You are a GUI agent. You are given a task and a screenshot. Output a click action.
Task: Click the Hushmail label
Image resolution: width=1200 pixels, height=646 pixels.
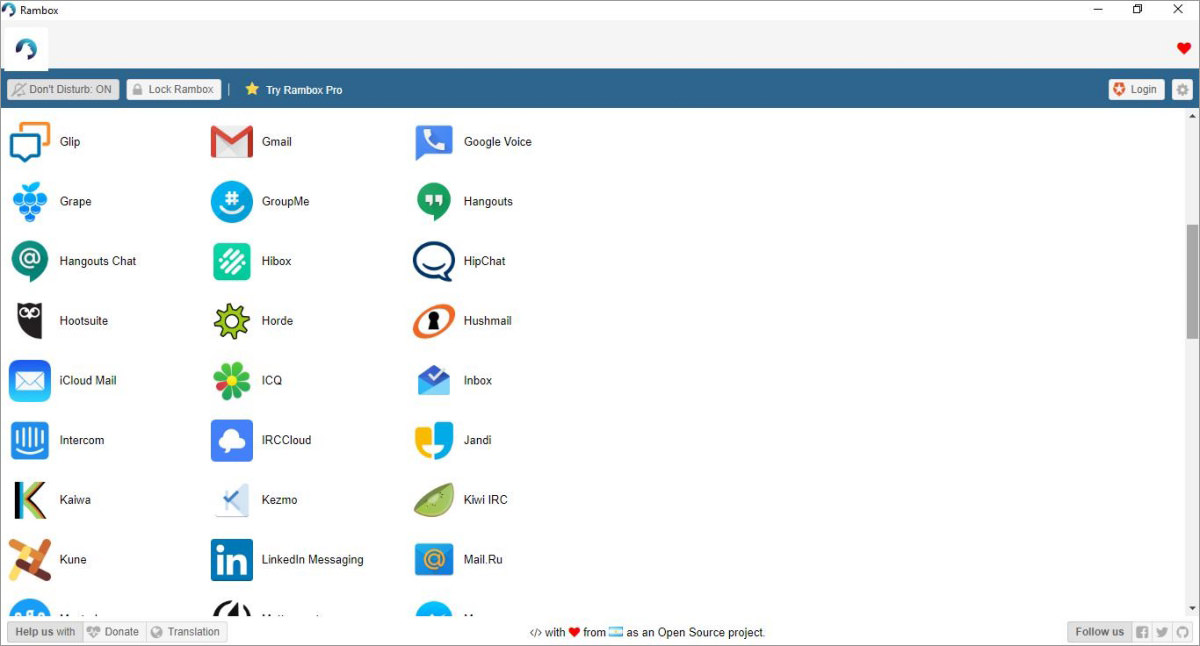[488, 321]
